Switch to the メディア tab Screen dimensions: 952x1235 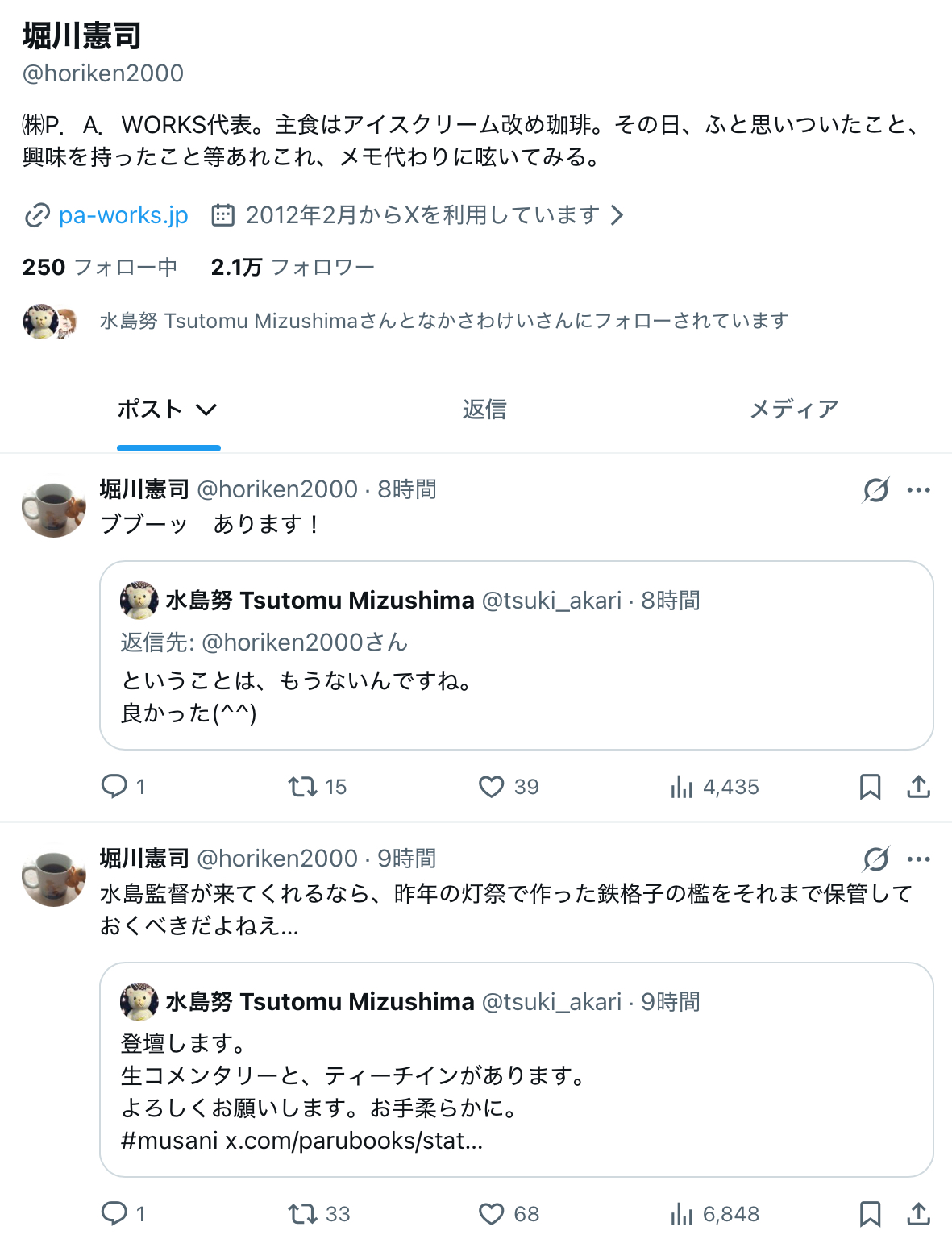(793, 410)
